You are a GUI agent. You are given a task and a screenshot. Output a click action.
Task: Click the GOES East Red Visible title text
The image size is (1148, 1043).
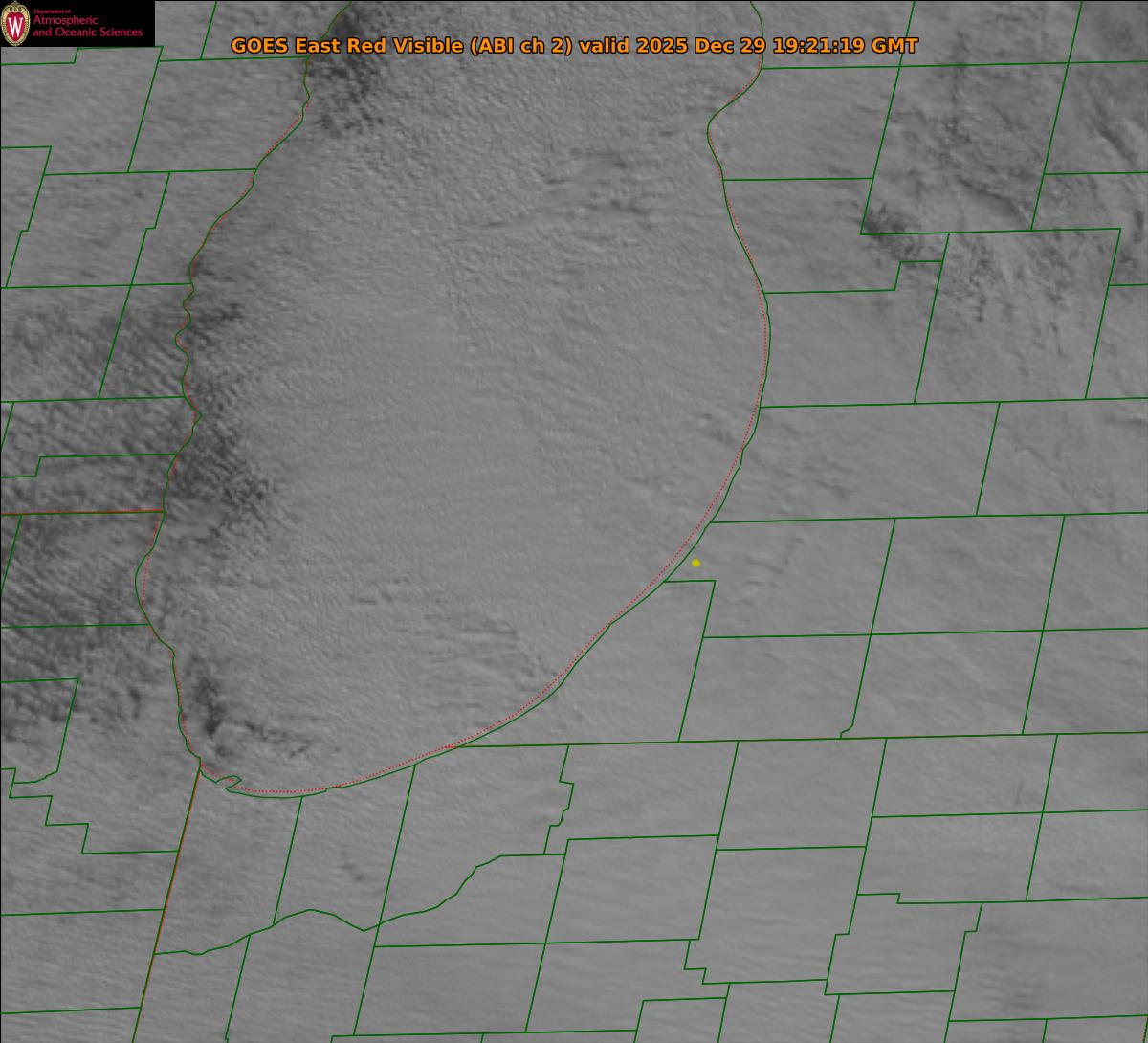(x=574, y=46)
